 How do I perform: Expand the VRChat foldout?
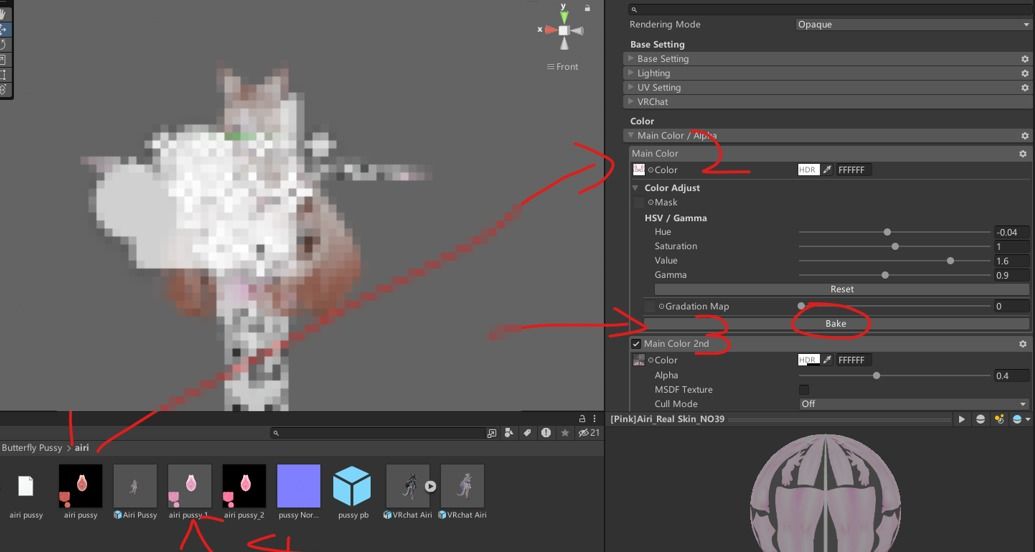(x=631, y=102)
